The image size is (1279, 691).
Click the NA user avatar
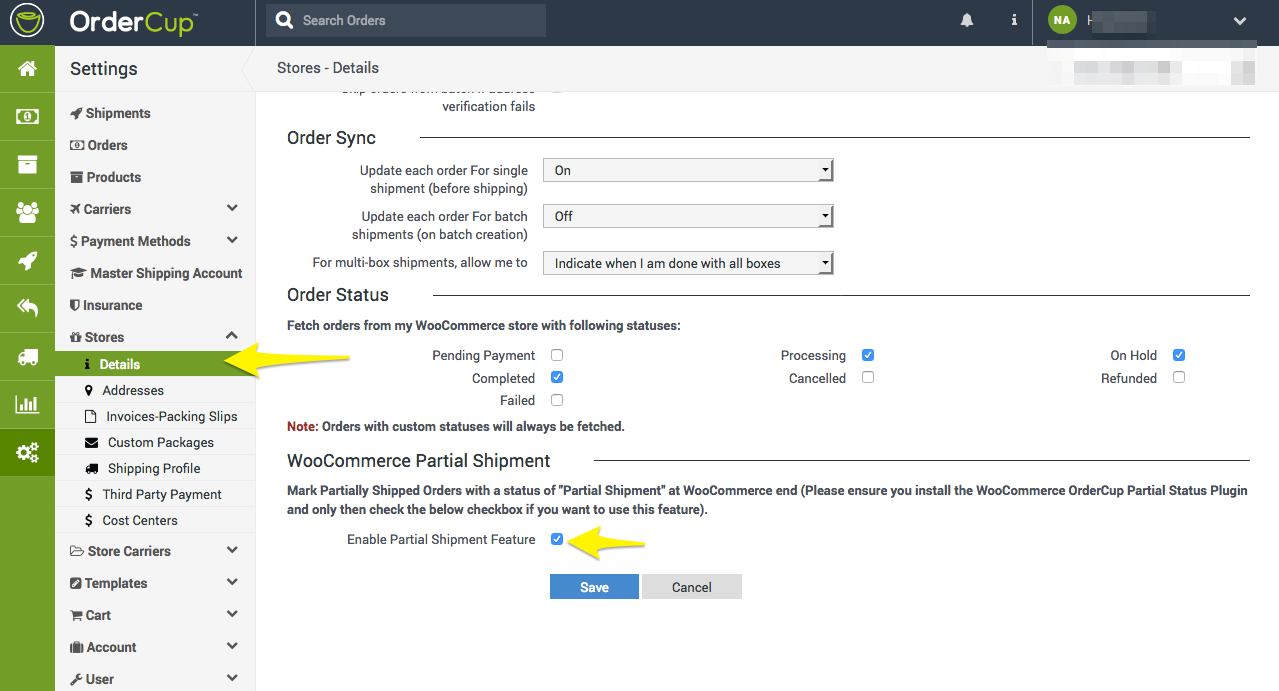pyautogui.click(x=1062, y=20)
